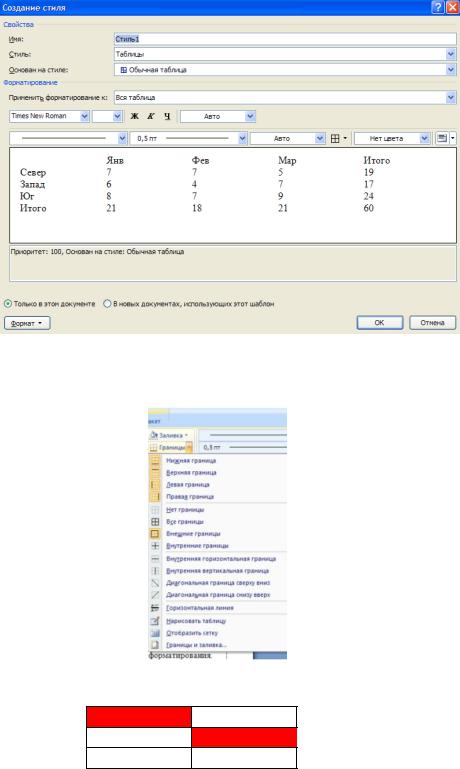Viewport: 460px width, 769px height.
Task: Open the Формат button menu
Action: (x=27, y=323)
